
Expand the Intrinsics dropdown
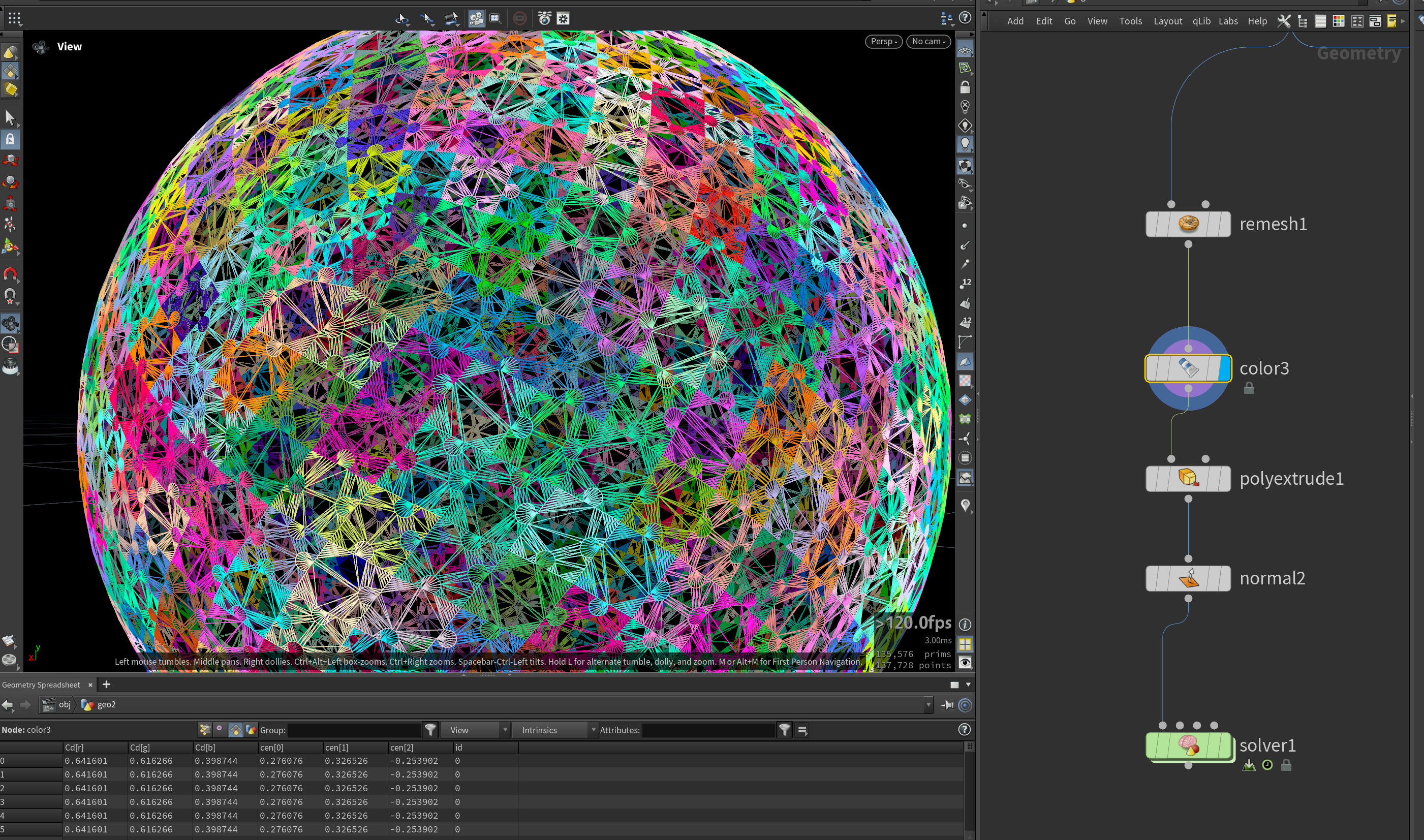(x=554, y=730)
